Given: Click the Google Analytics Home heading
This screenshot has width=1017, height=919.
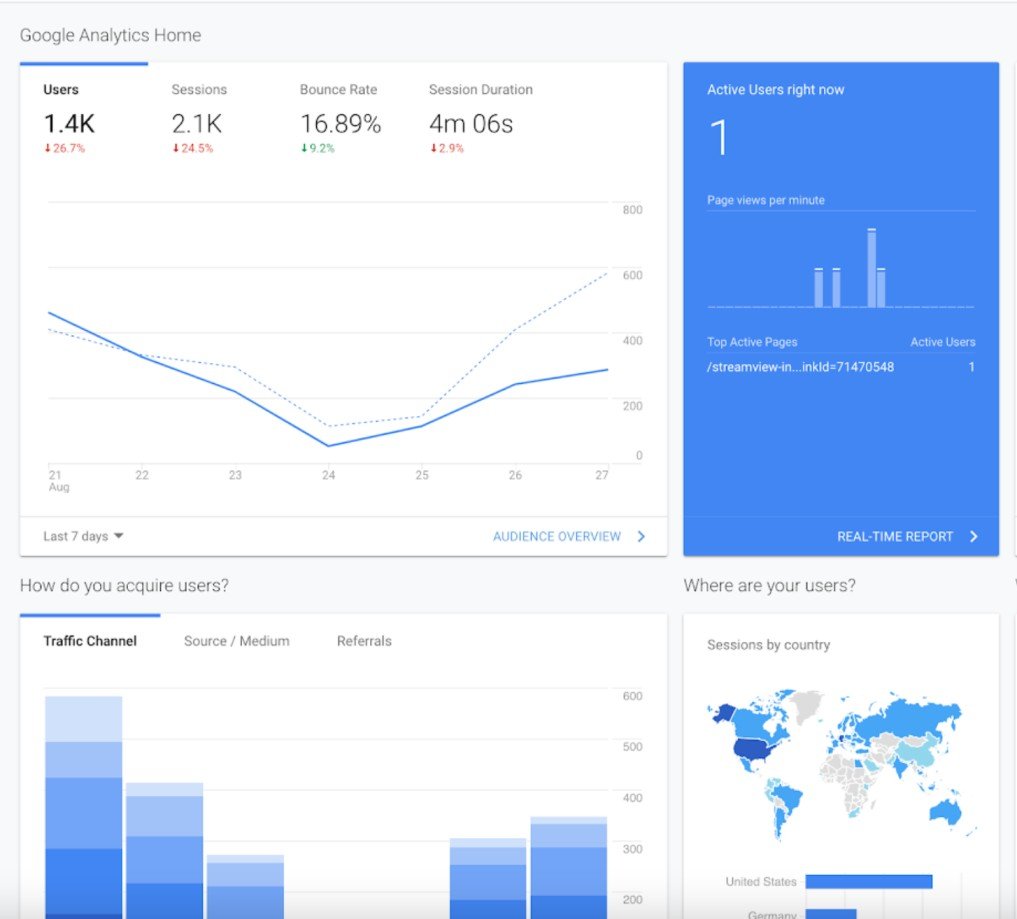Looking at the screenshot, I should point(110,35).
